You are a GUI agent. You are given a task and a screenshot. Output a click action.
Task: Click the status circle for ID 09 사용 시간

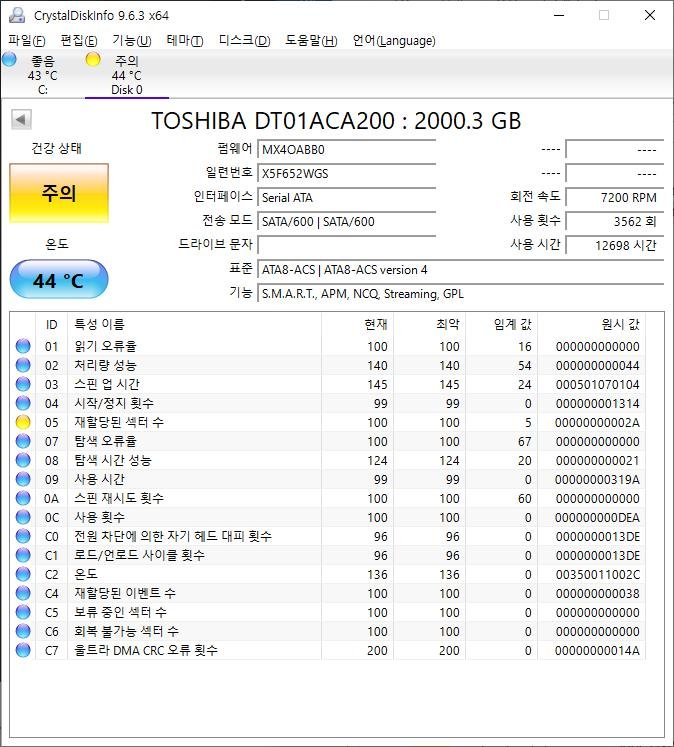[23, 479]
